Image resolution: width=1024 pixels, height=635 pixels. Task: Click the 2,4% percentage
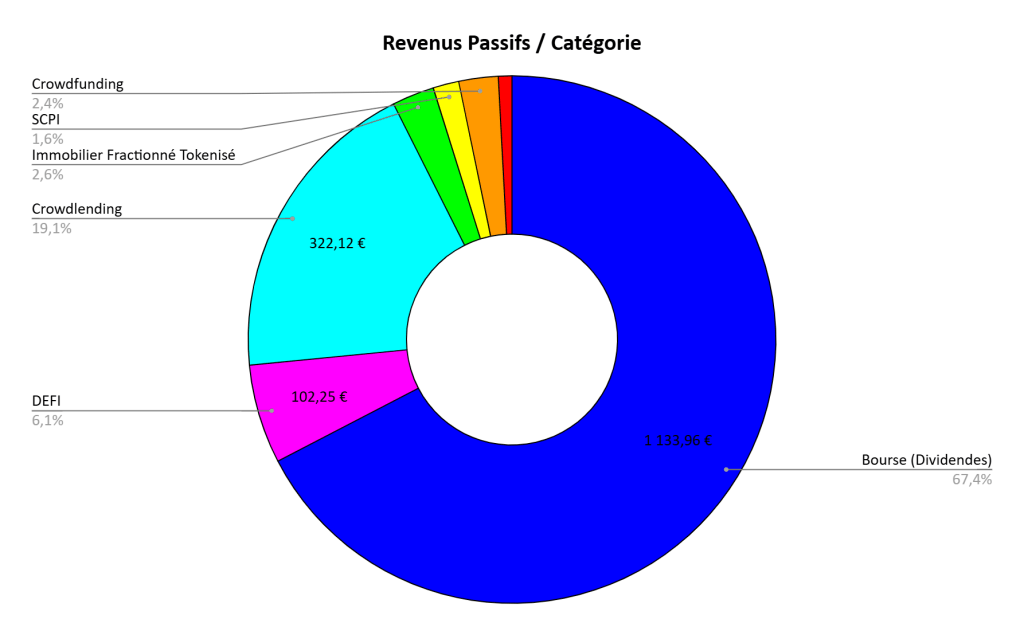pyautogui.click(x=48, y=103)
